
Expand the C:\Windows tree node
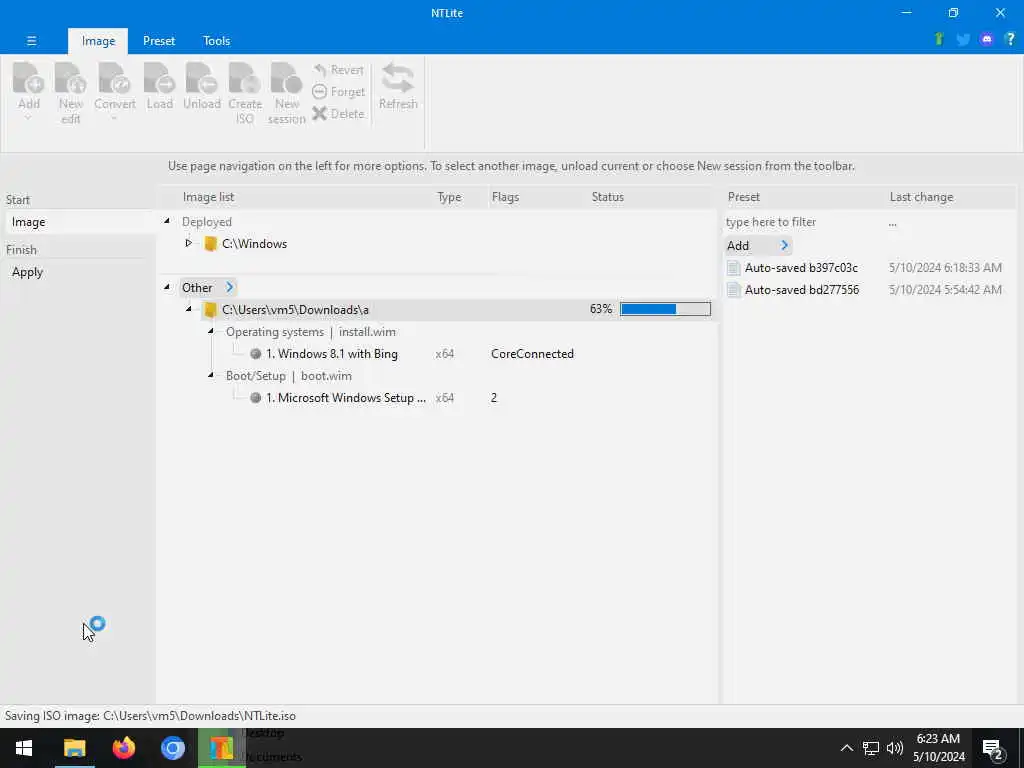(x=188, y=243)
